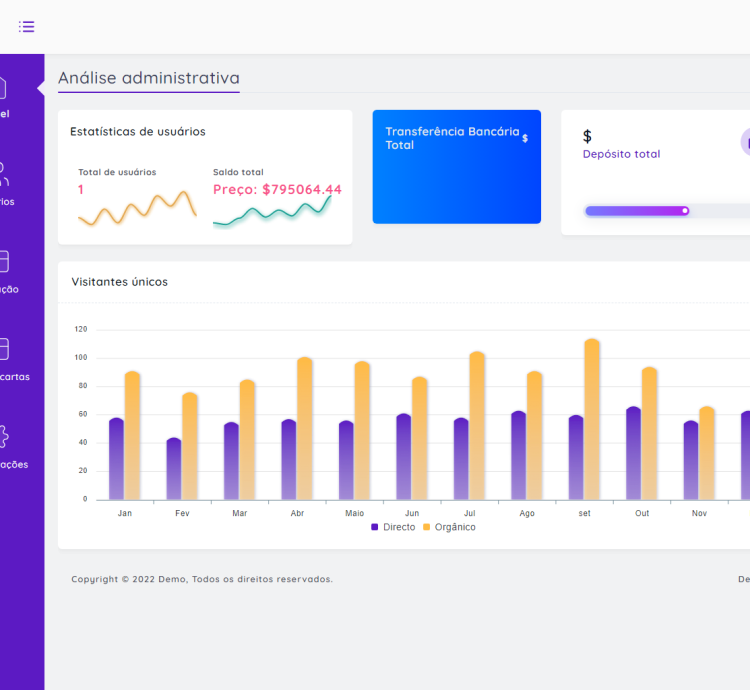Toggle the Orgânico series in chart legend
The height and width of the screenshot is (690, 750).
[449, 527]
